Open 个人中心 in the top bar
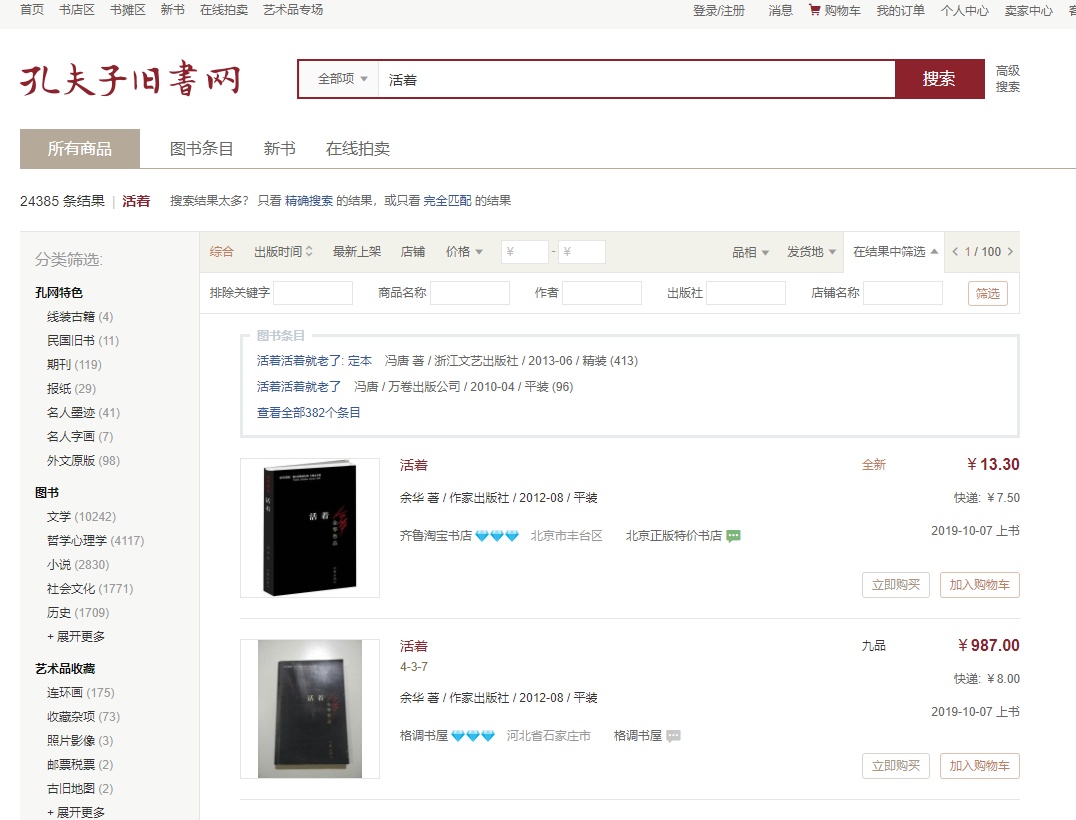This screenshot has height=820, width=1076. pos(964,10)
